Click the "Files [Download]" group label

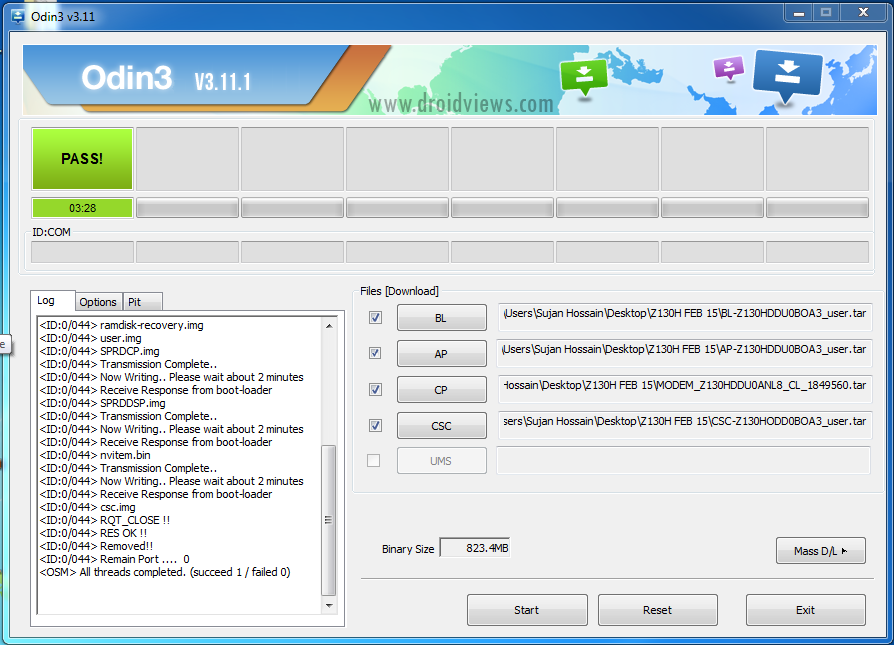point(399,291)
